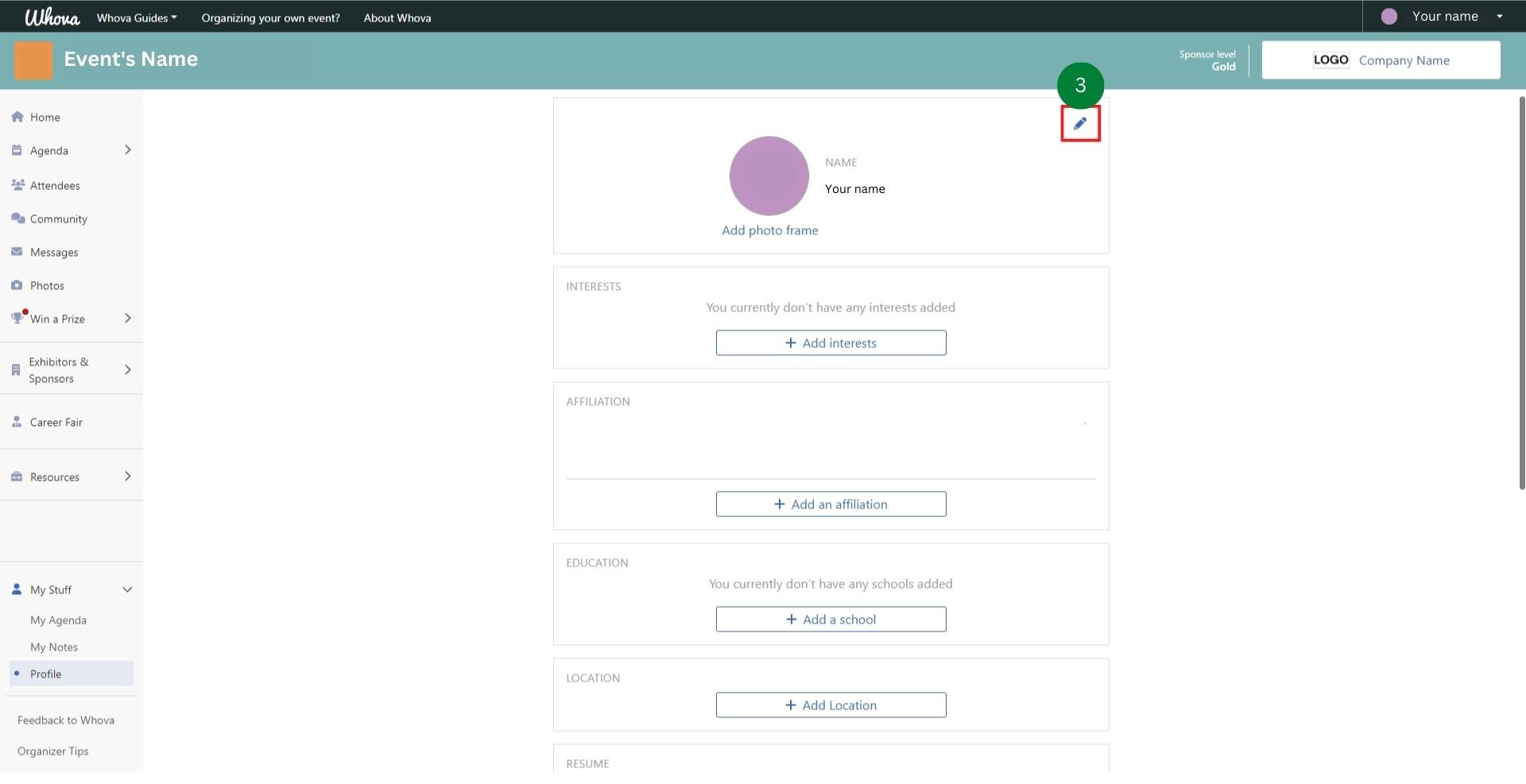Click the page vertical scrollbar
This screenshot has width=1526, height=784.
click(1521, 294)
